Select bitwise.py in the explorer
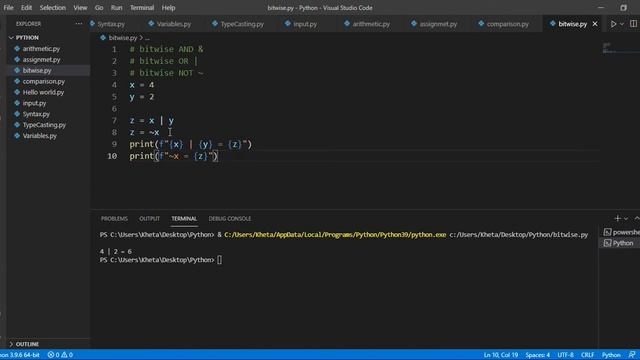The image size is (640, 360). tap(37, 71)
